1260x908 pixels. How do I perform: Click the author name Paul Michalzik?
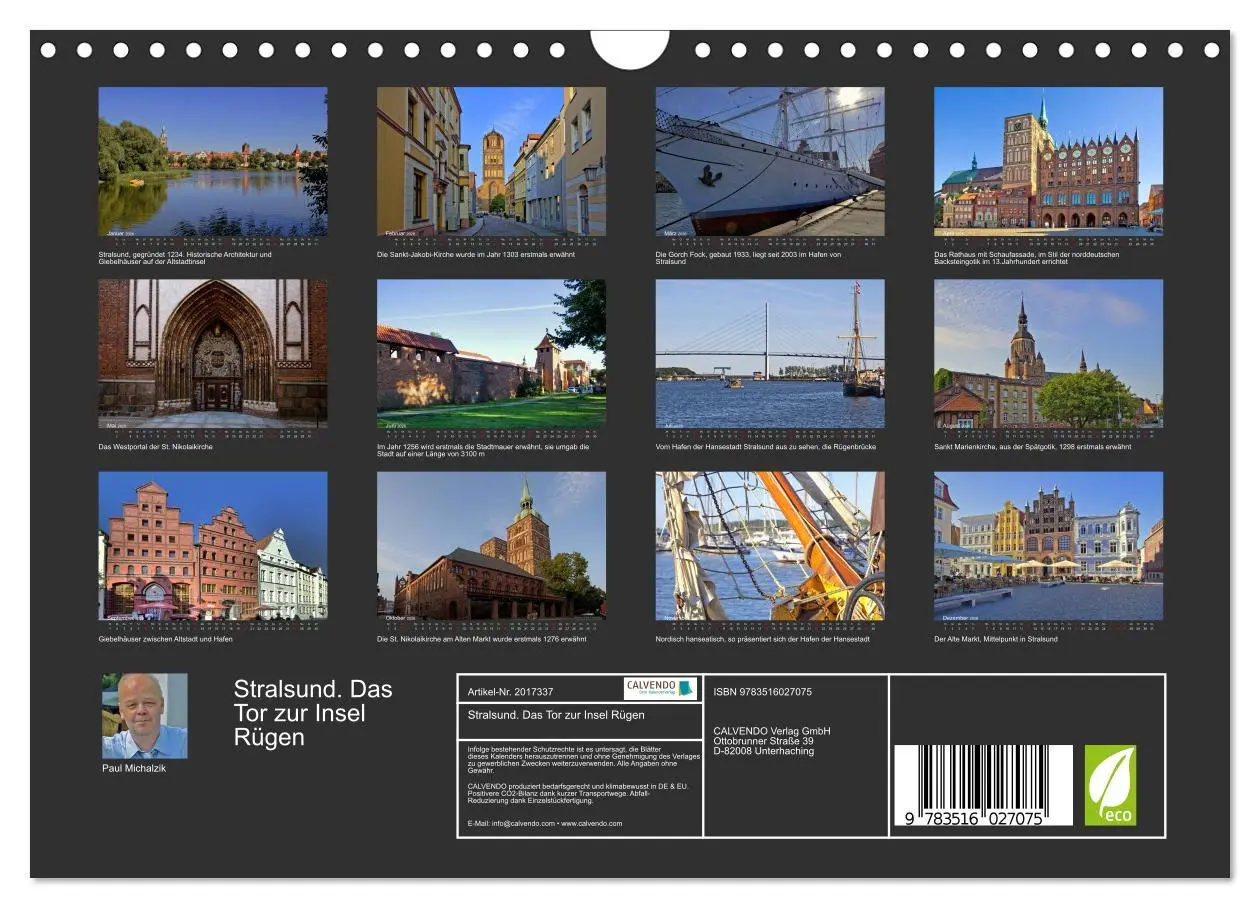pyautogui.click(x=134, y=768)
